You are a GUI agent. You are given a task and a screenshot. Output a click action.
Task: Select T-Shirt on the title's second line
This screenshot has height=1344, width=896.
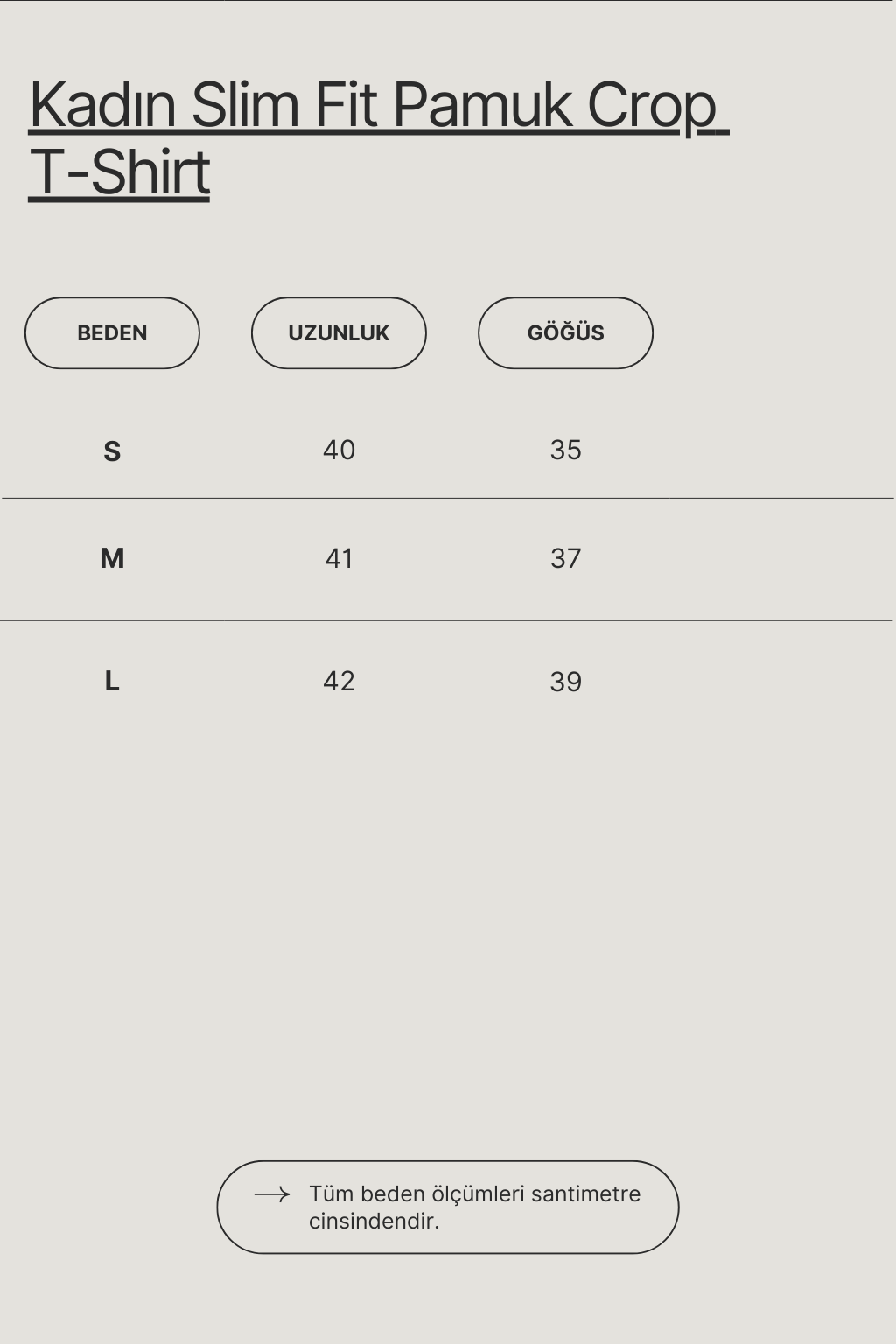(120, 171)
